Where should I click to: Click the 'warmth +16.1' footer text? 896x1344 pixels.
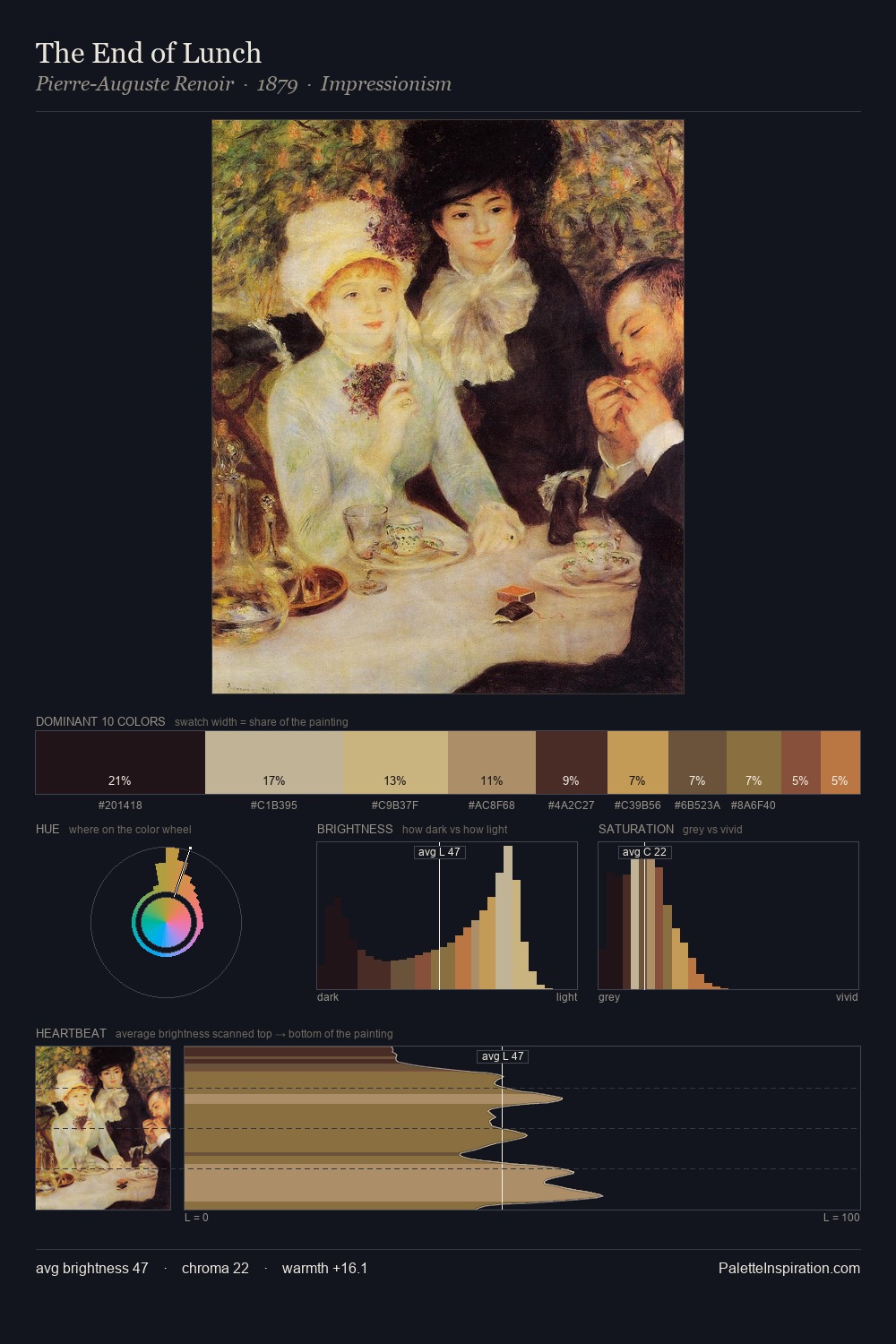click(324, 1268)
